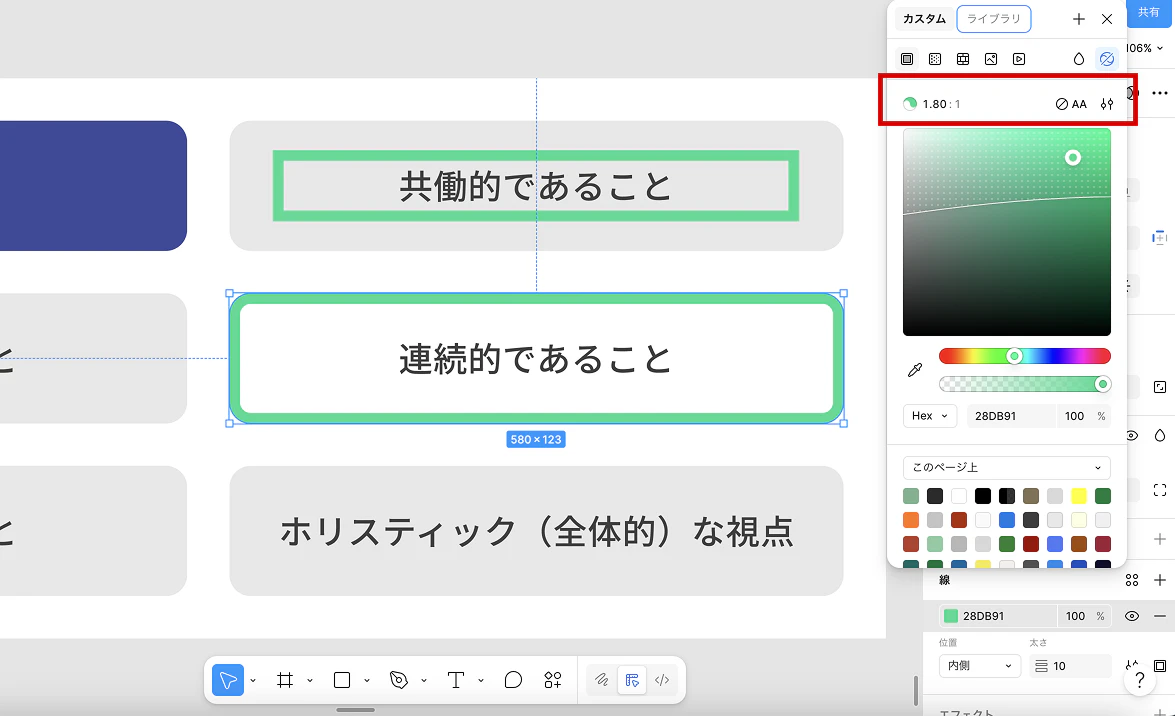Click the ホリスティック(全体的)な視点 card
The image size is (1175, 716).
537,531
